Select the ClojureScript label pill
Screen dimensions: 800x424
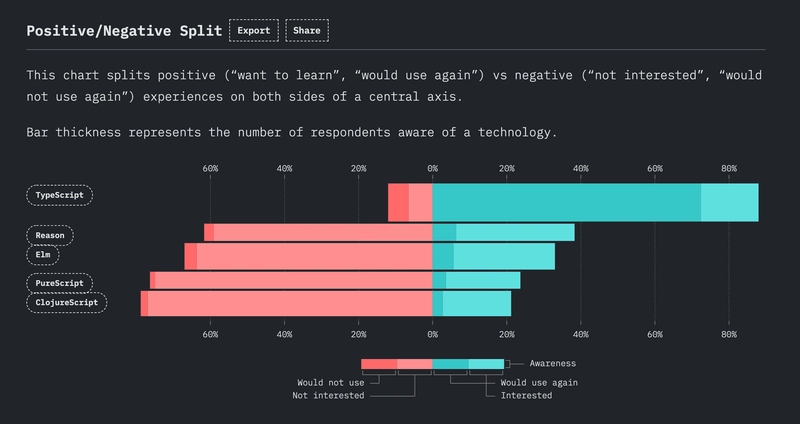(x=67, y=303)
